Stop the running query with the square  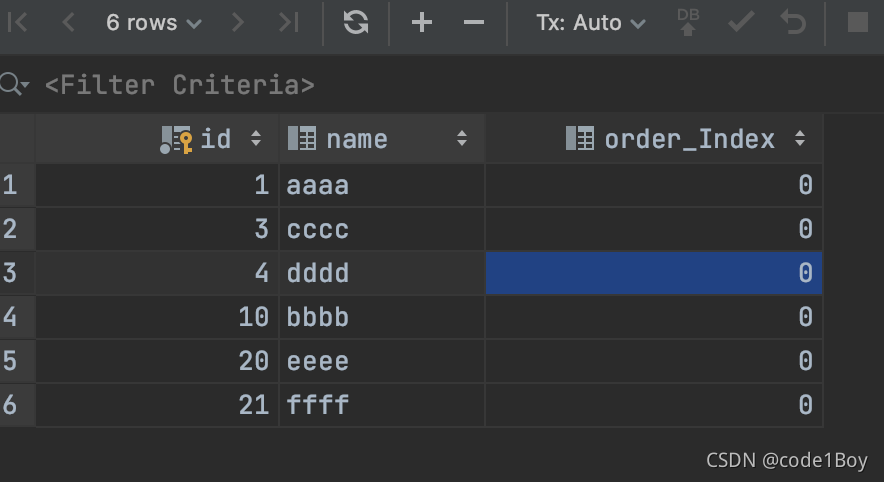click(857, 23)
